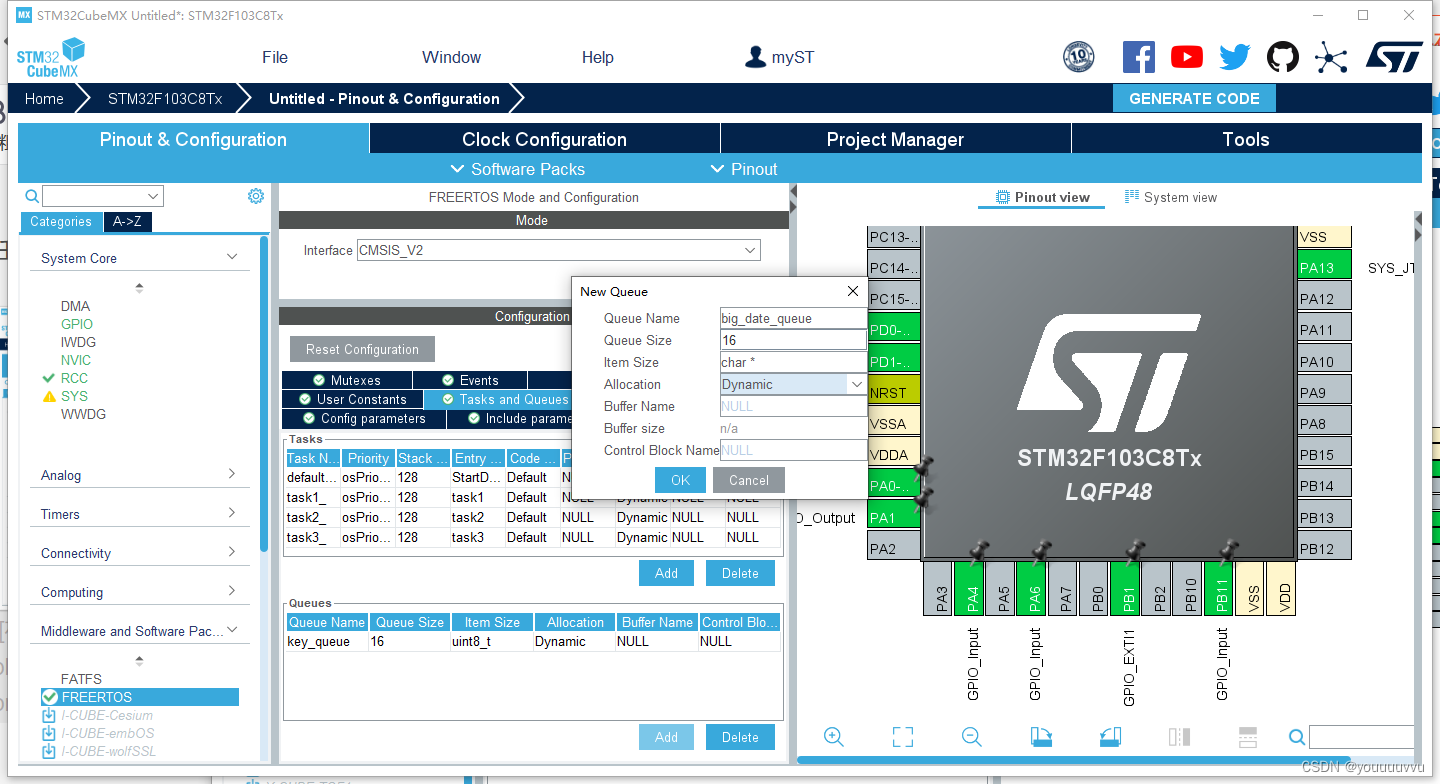This screenshot has width=1440, height=784.
Task: Click the 10-year anniversary badge icon
Action: pos(1079,57)
